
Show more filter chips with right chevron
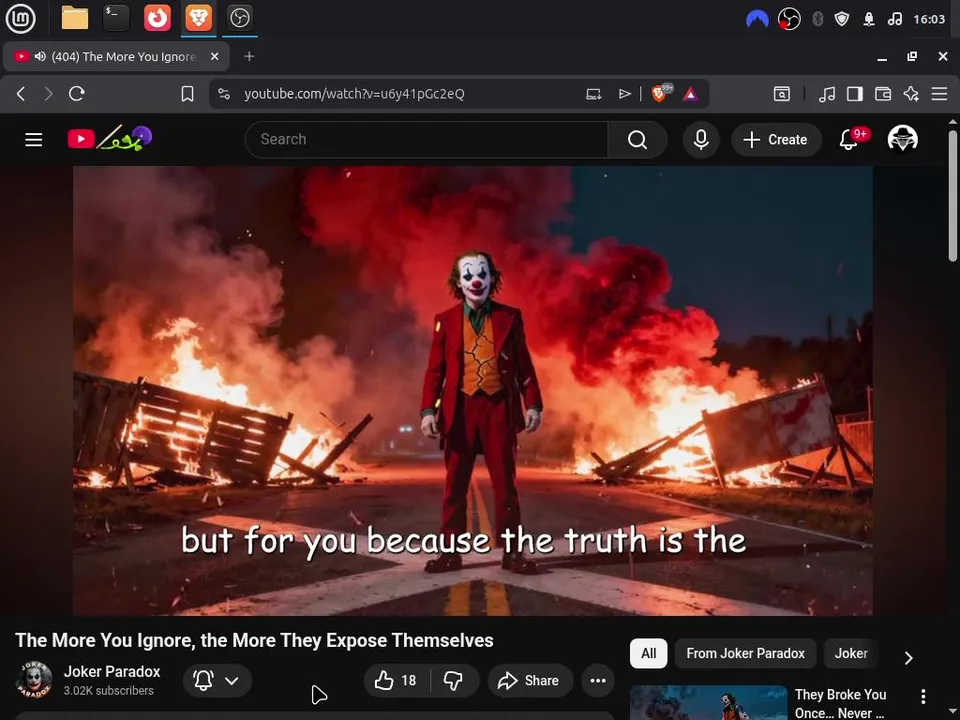tap(909, 658)
